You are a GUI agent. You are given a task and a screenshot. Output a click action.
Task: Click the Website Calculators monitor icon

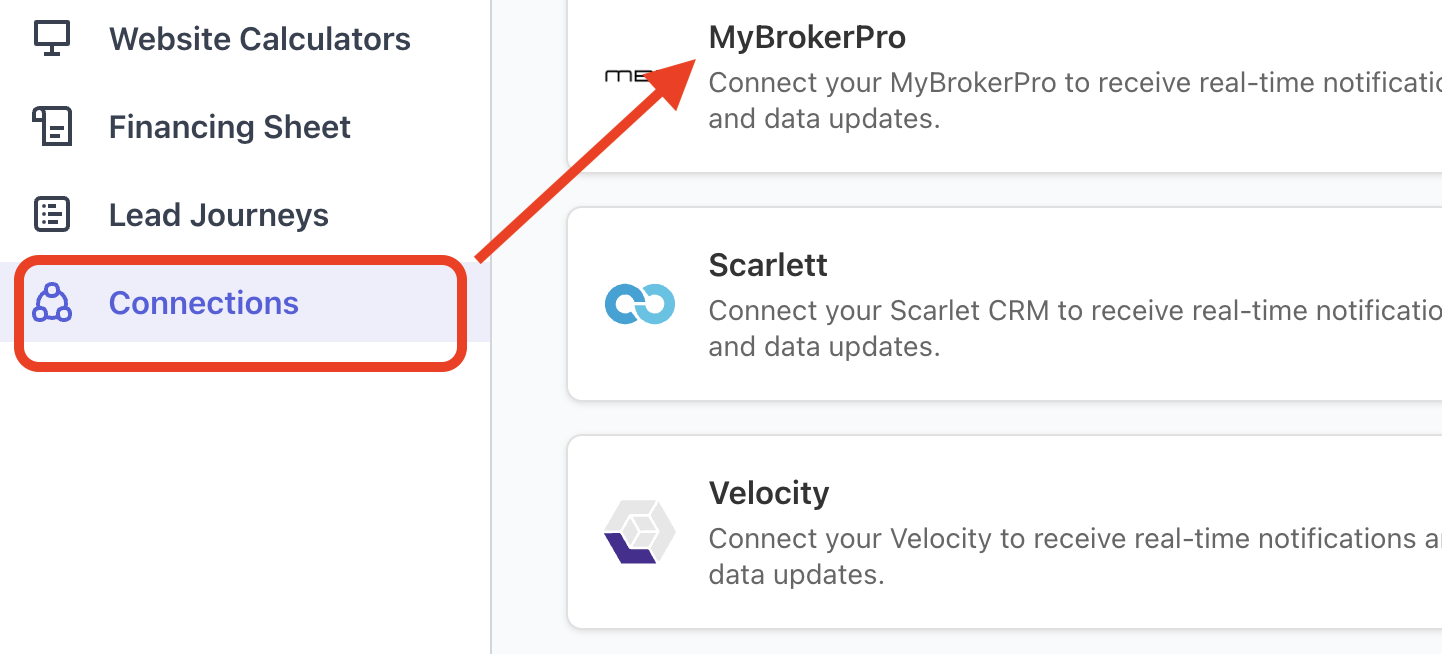pyautogui.click(x=51, y=38)
